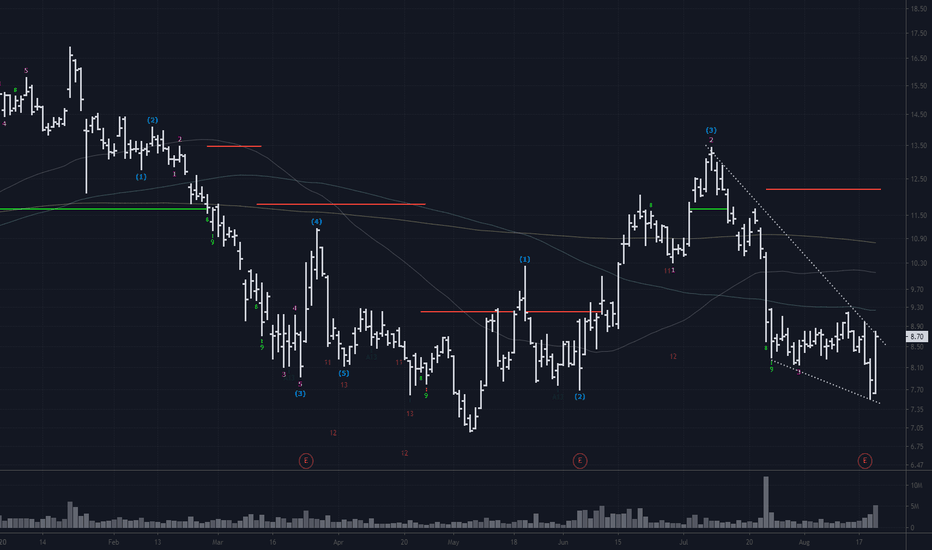Click the 10M volume axis label
932x550 pixels.
916,486
